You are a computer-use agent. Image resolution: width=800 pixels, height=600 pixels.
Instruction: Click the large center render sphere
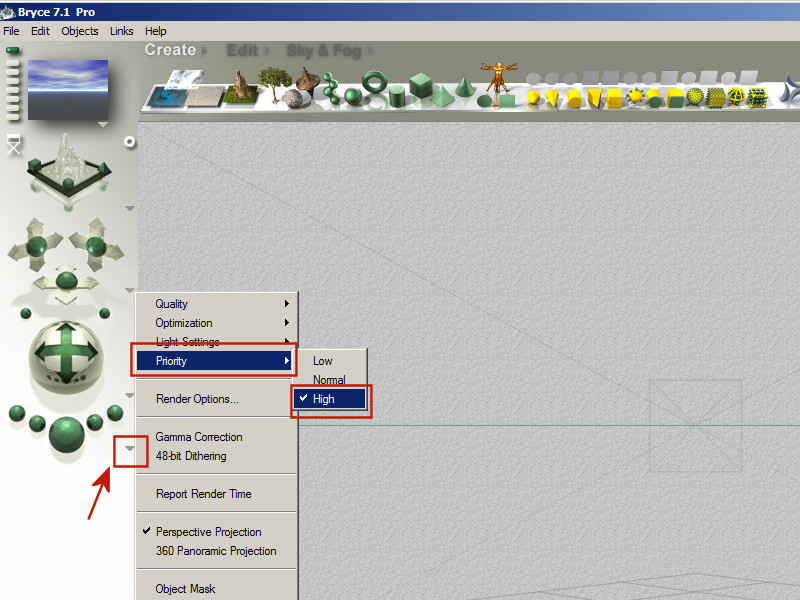tap(66, 434)
